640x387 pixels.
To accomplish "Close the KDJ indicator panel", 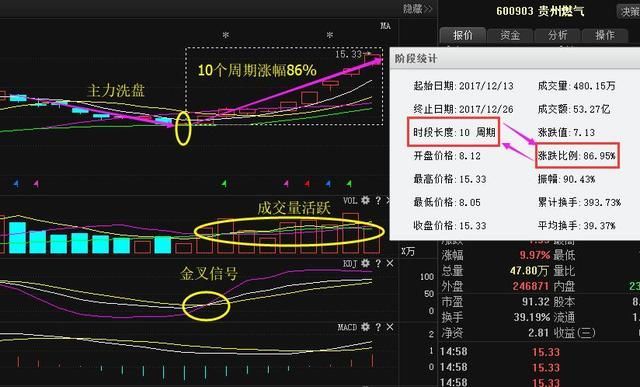I will (390, 264).
